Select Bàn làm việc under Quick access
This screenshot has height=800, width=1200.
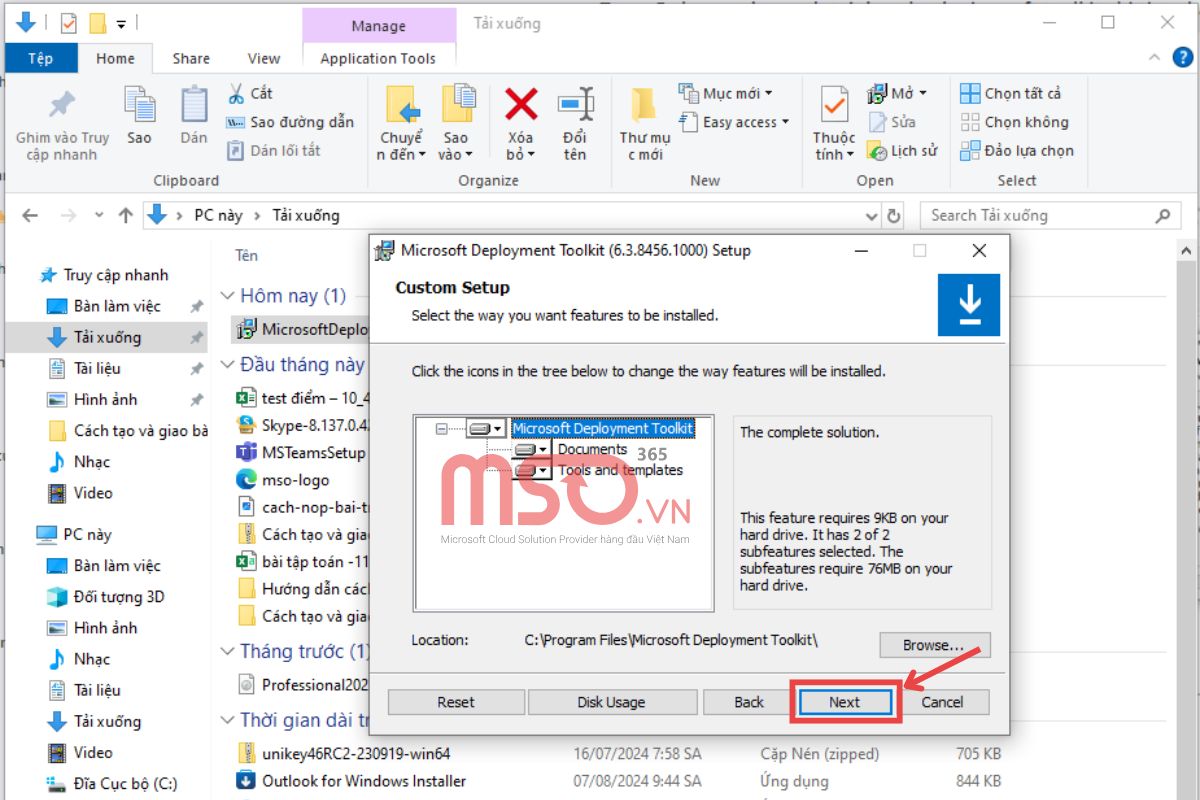(117, 306)
